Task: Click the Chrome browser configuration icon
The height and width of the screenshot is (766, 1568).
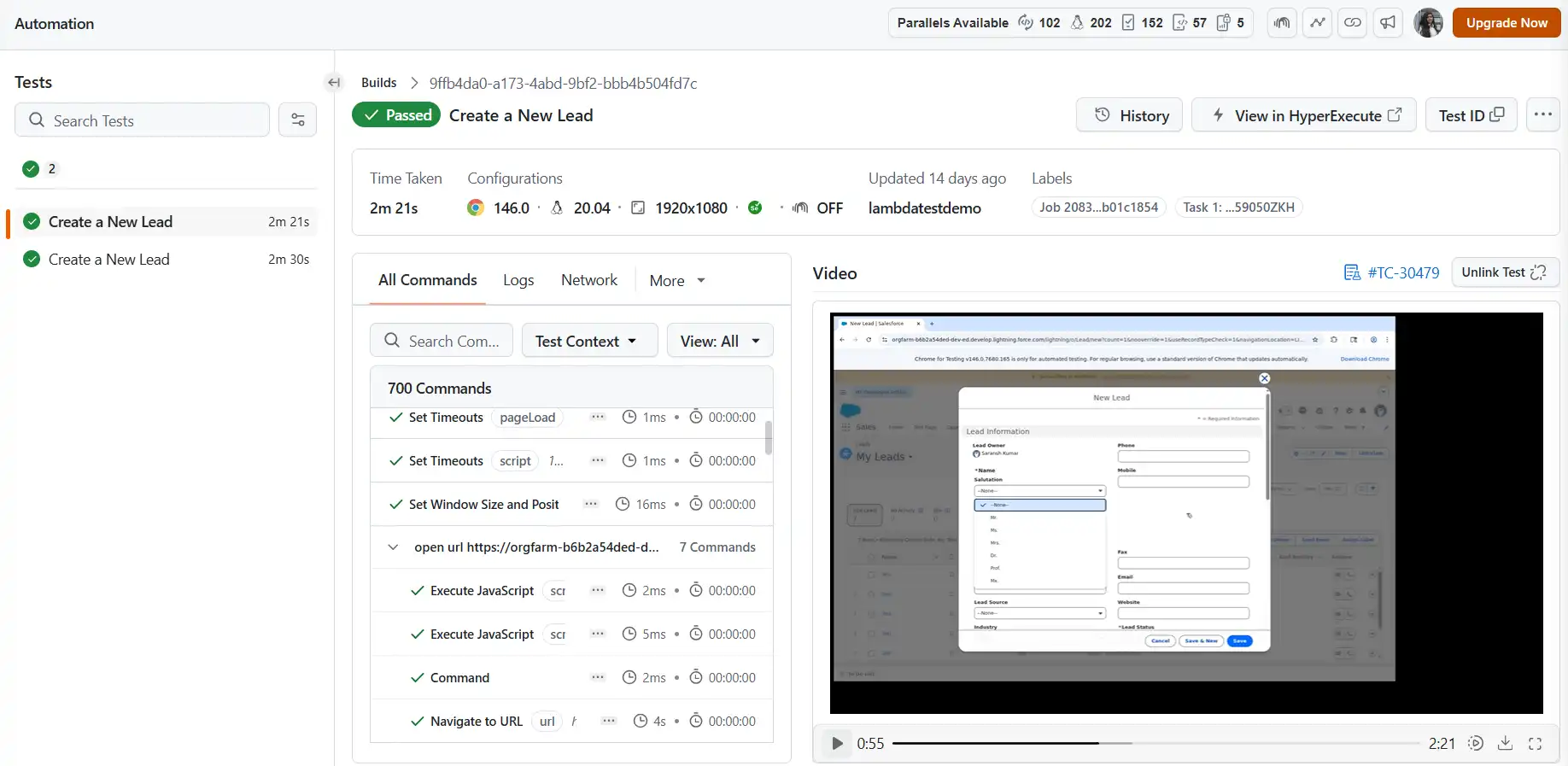Action: point(476,208)
